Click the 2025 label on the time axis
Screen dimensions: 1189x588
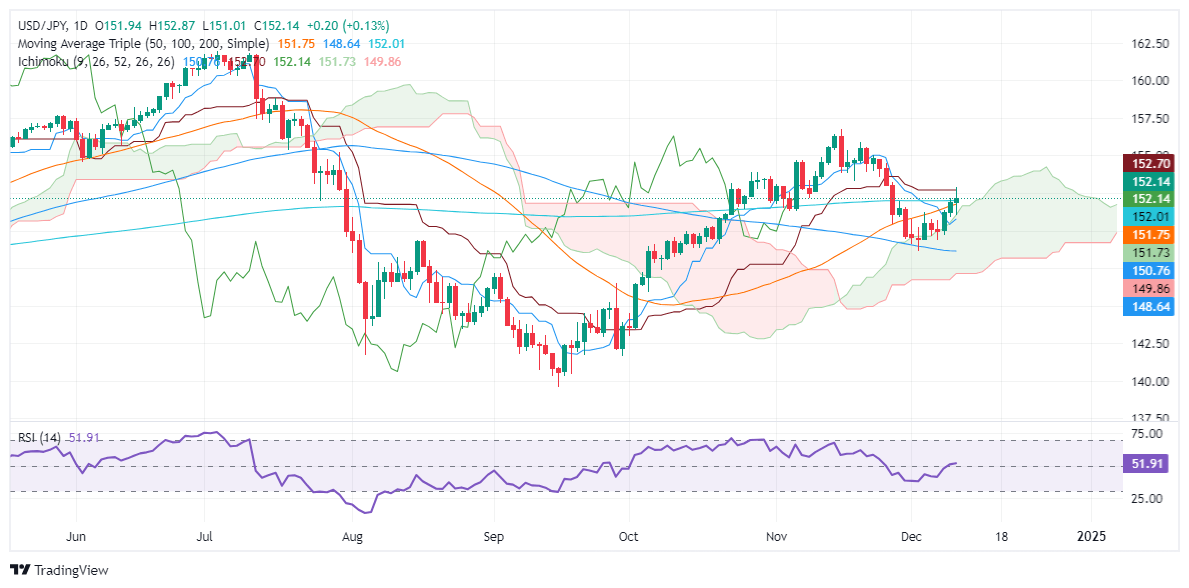1090,536
